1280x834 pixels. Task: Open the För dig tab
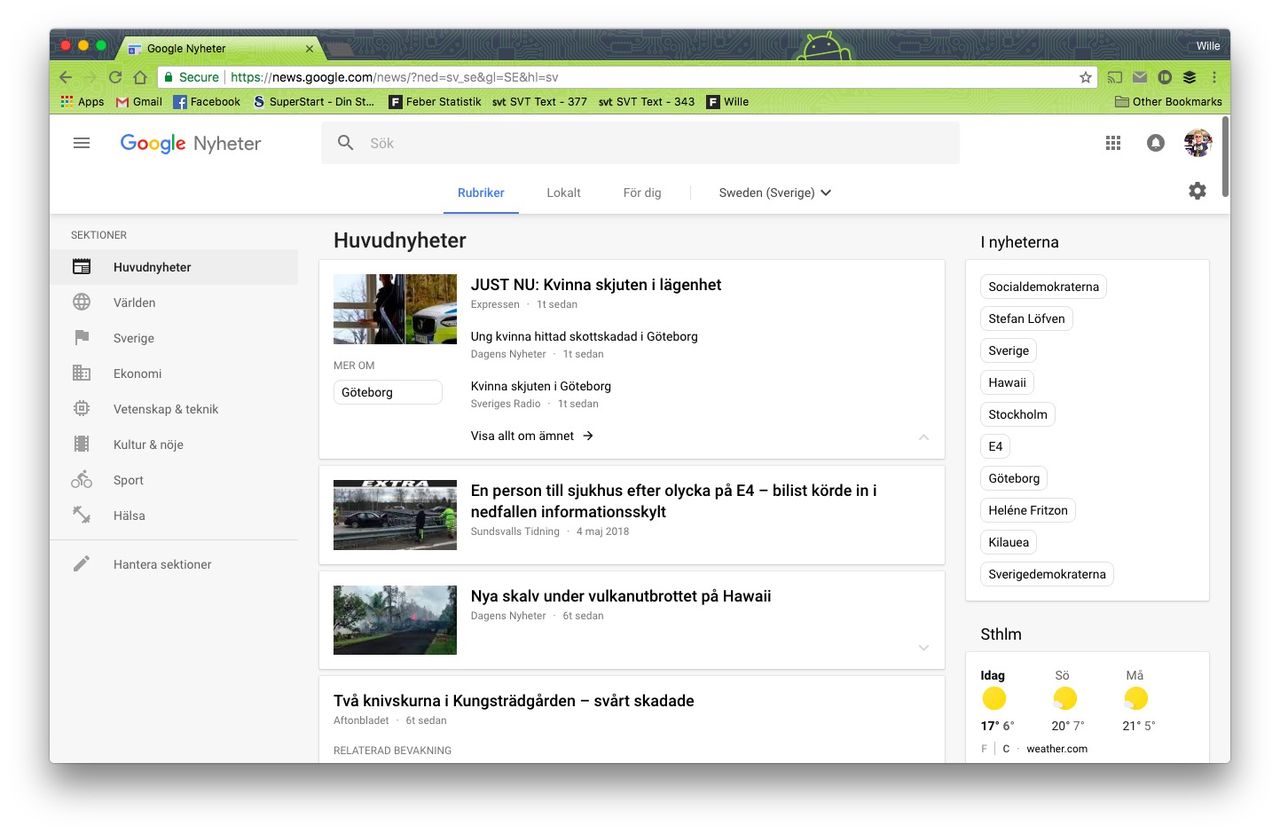coord(642,192)
